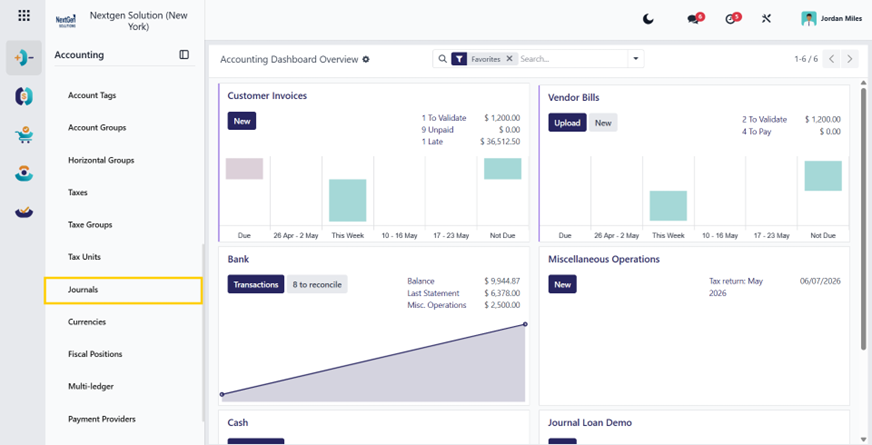Open the activities clock icon

731,19
